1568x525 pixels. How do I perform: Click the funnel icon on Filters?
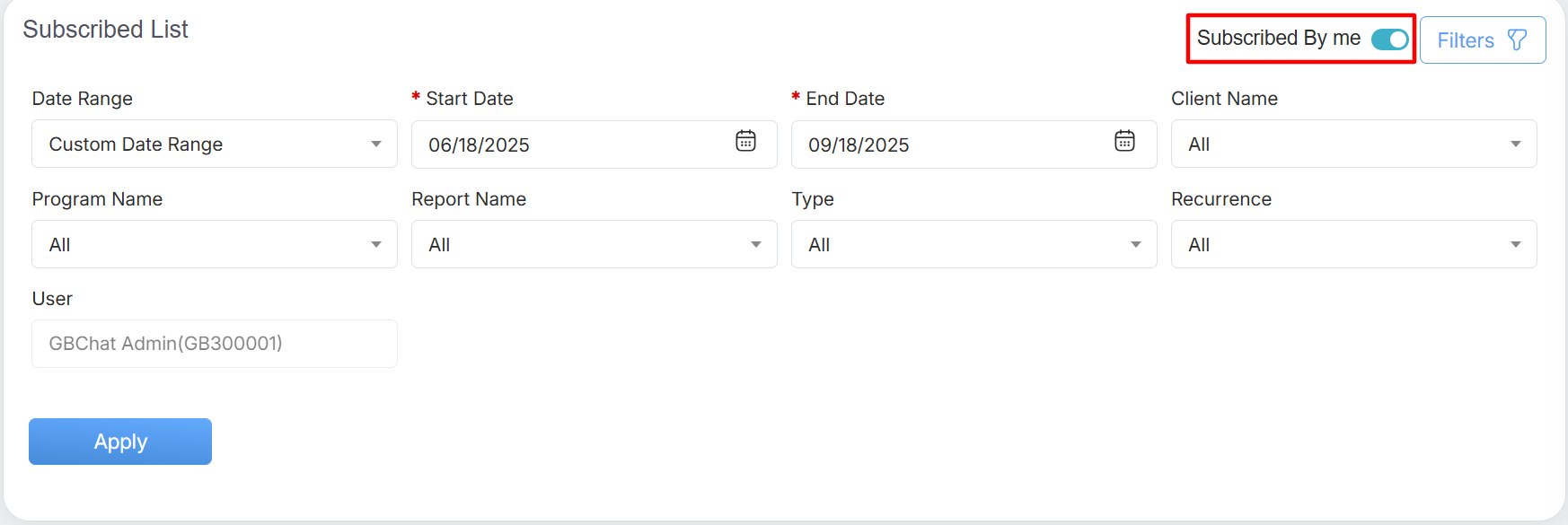click(x=1517, y=40)
